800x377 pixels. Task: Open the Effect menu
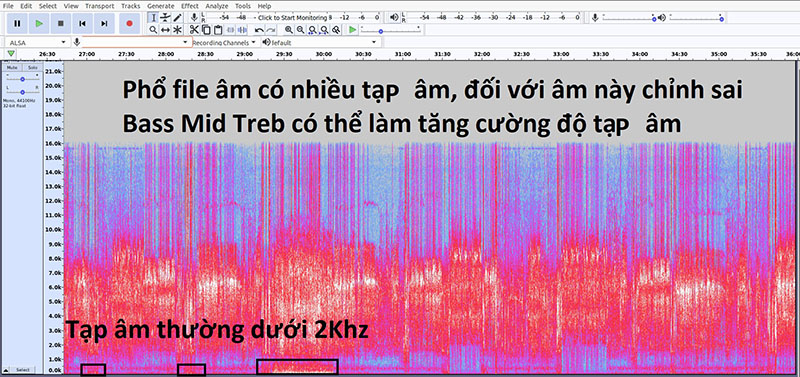(190, 6)
